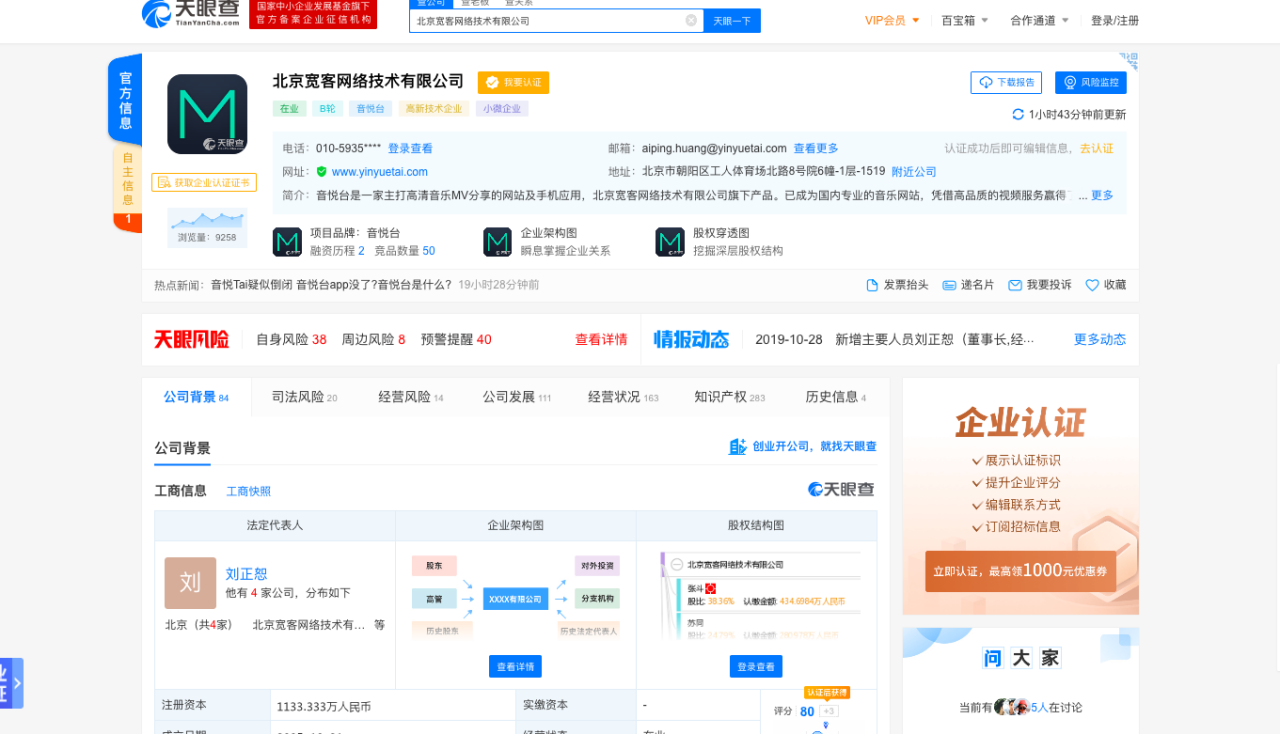Expand the VIP会员 dropdown menu

click(892, 20)
